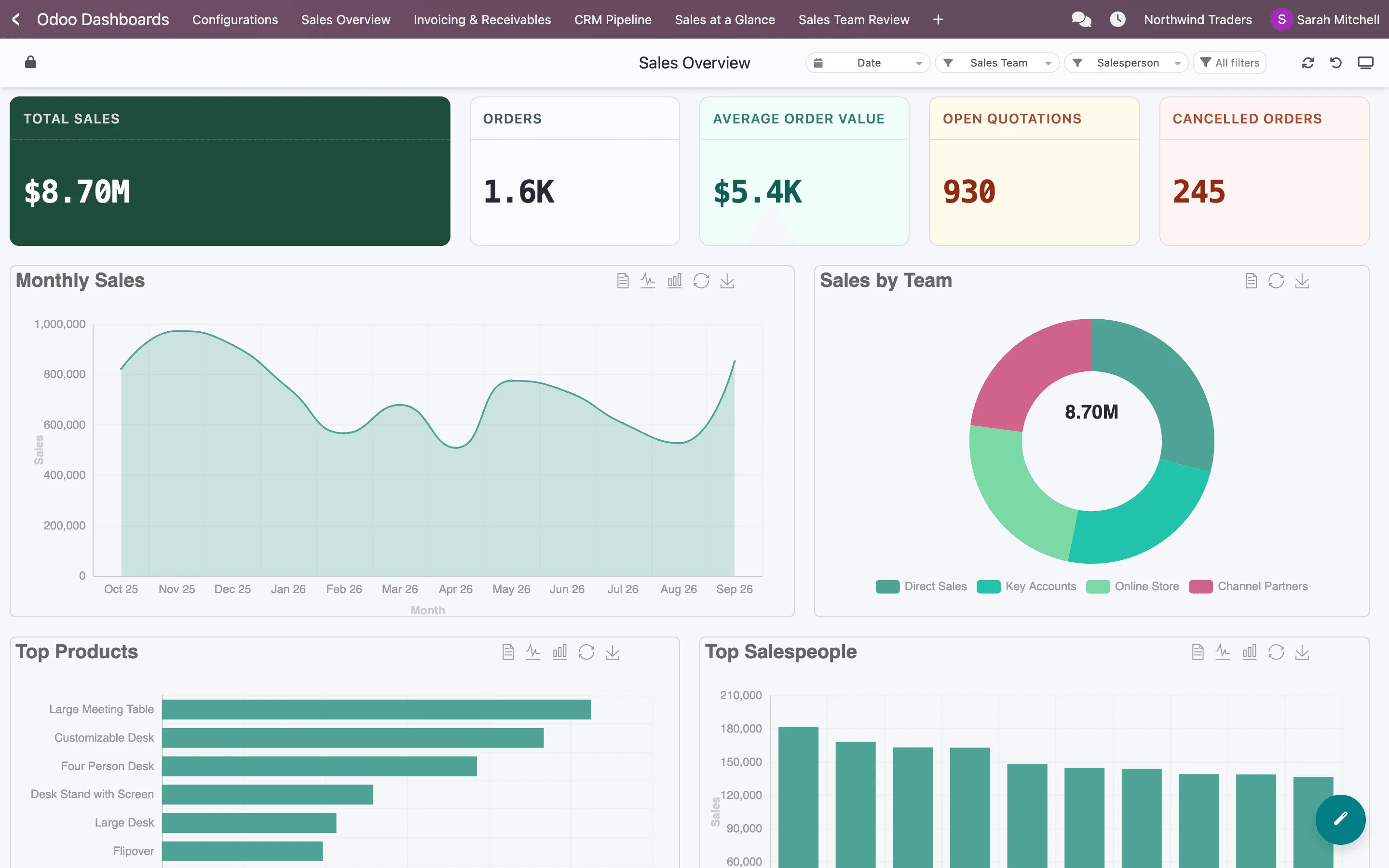Screen dimensions: 1389x868
Task: Open the conversations chat icon
Action: pyautogui.click(x=1081, y=19)
